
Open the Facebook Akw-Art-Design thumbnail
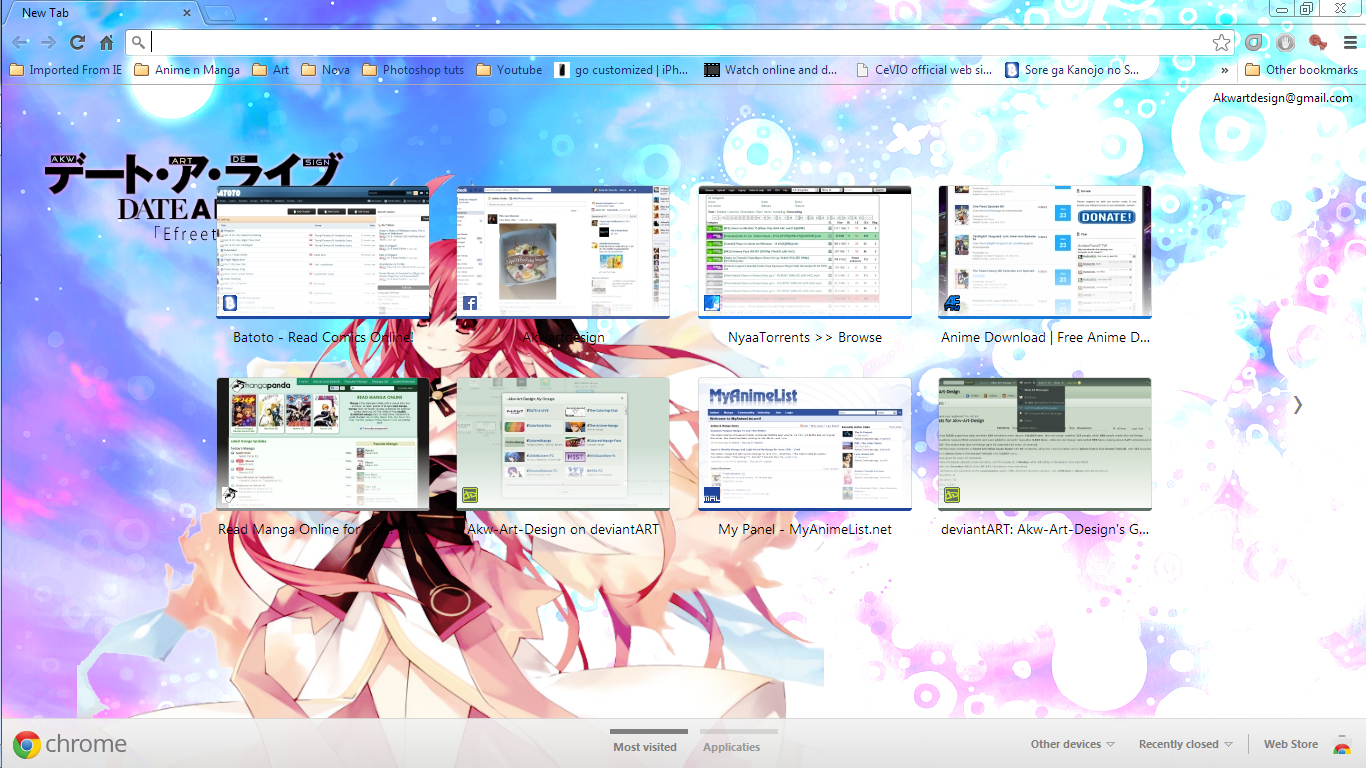(x=563, y=252)
